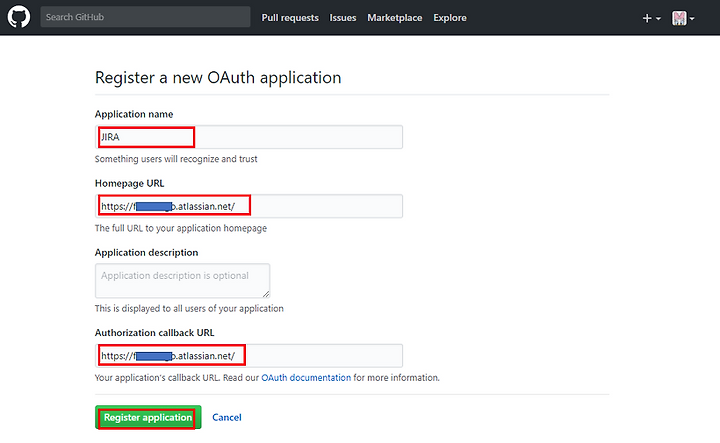This screenshot has height=443, width=720.
Task: Click the Homepage URL input field
Action: [249, 206]
